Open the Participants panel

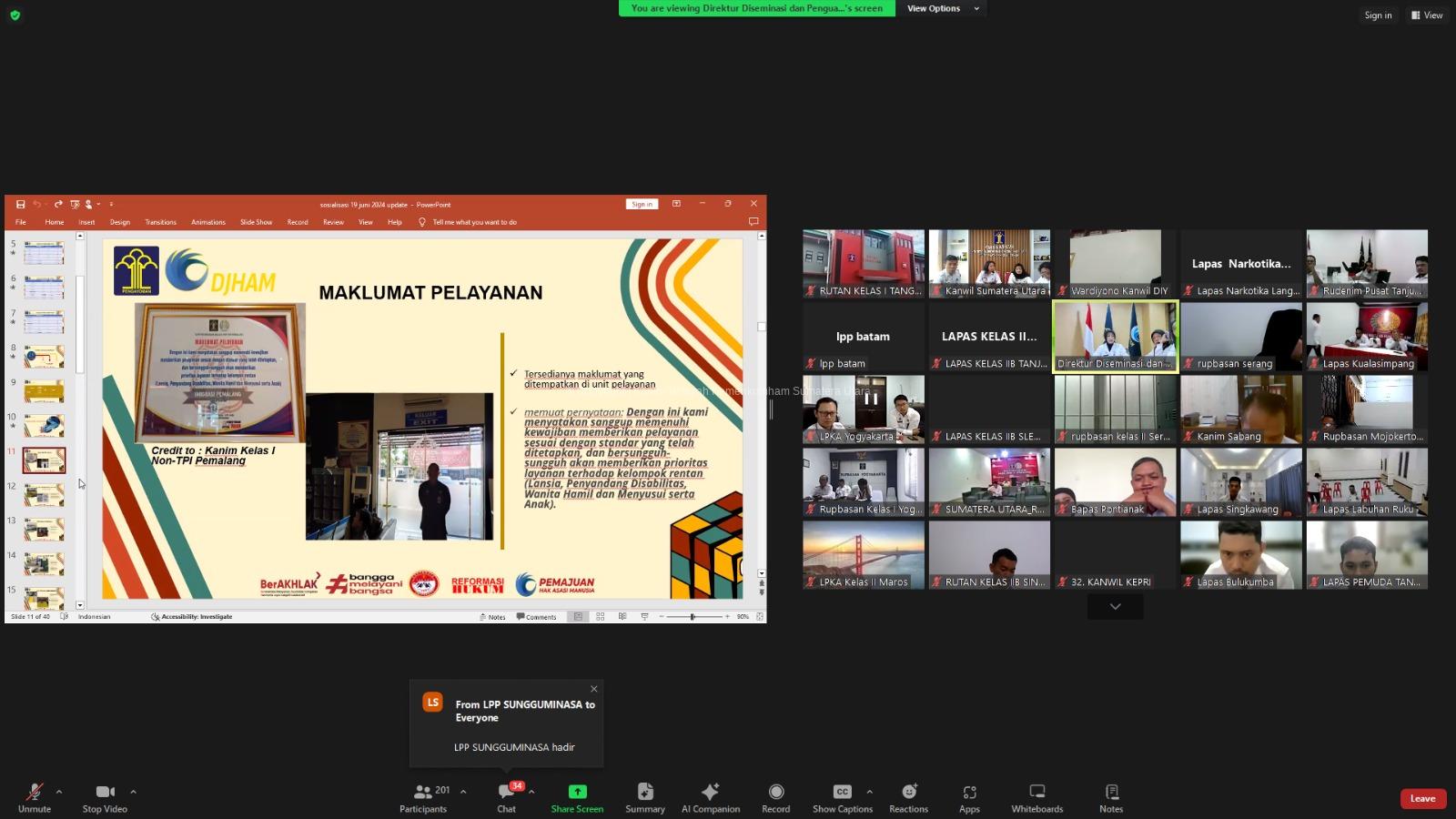pyautogui.click(x=423, y=797)
